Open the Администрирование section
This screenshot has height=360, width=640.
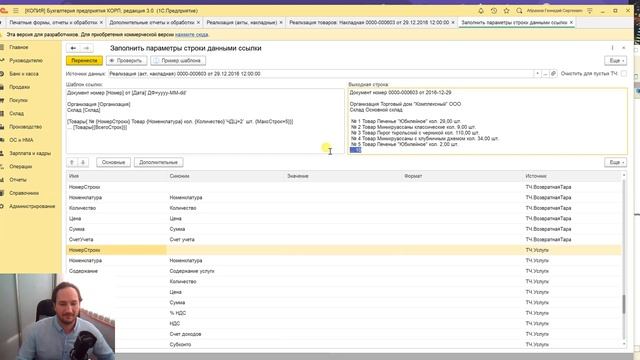32,207
